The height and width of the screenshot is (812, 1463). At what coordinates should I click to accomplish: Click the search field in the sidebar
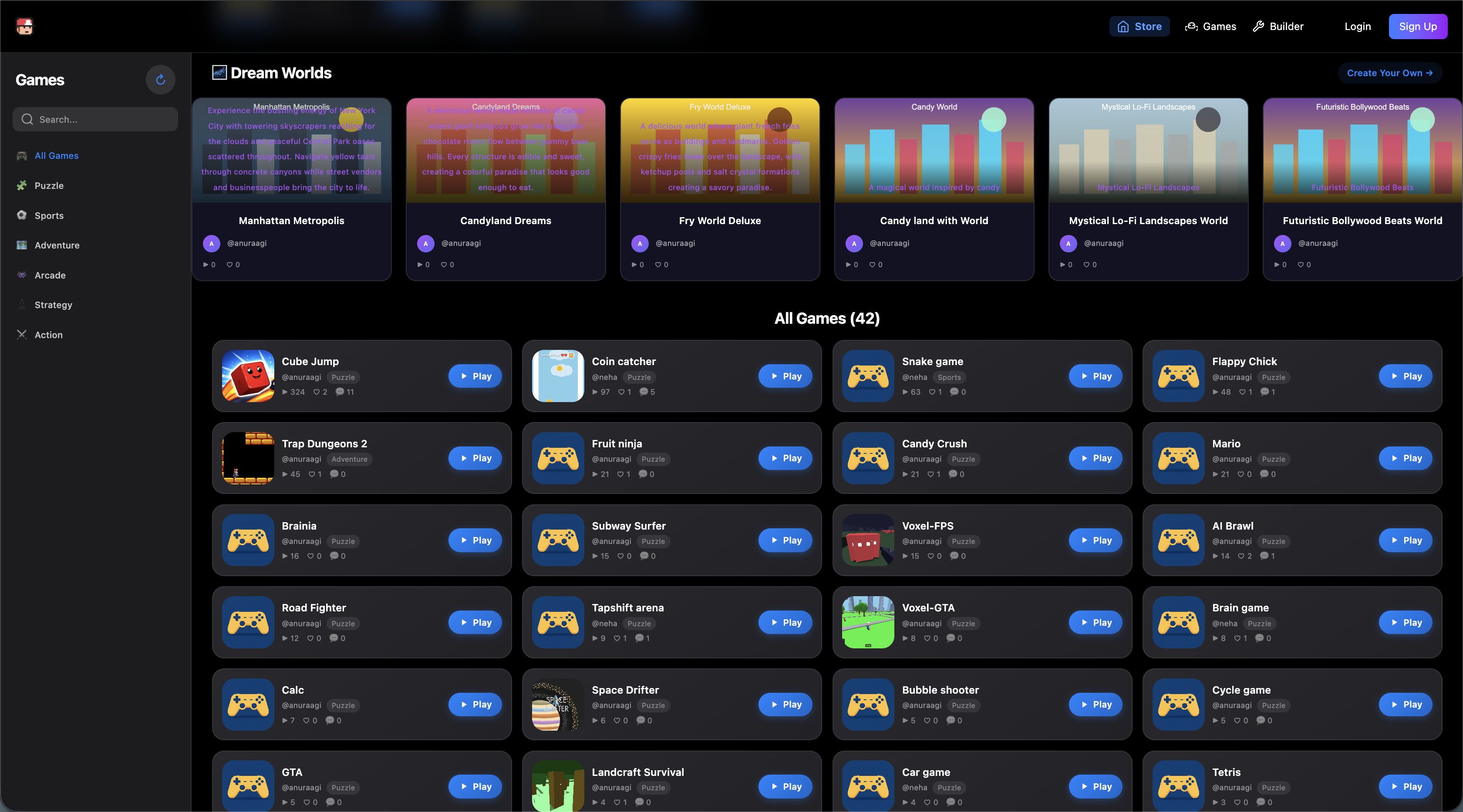click(95, 119)
